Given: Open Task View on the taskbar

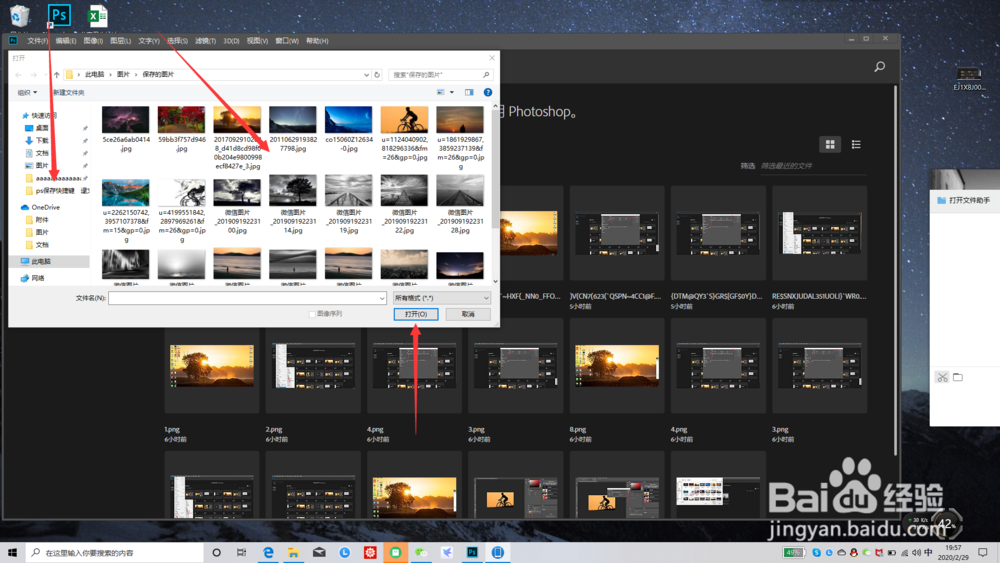Looking at the screenshot, I should 241,553.
